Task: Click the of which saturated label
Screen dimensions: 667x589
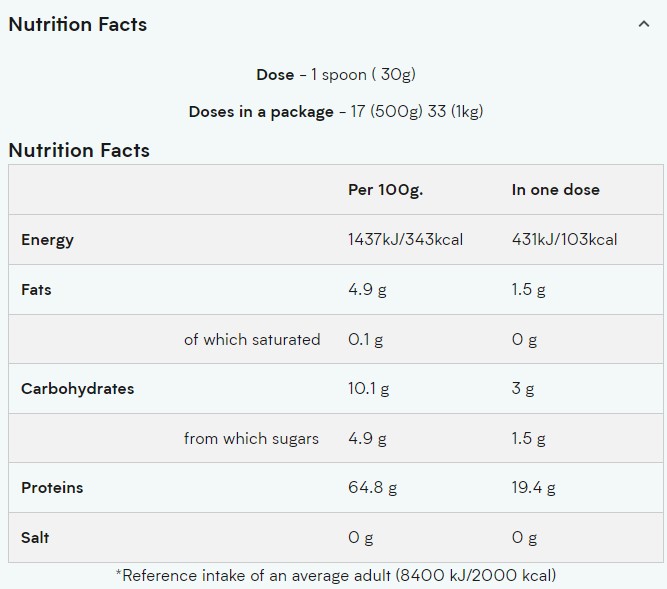Action: [252, 339]
